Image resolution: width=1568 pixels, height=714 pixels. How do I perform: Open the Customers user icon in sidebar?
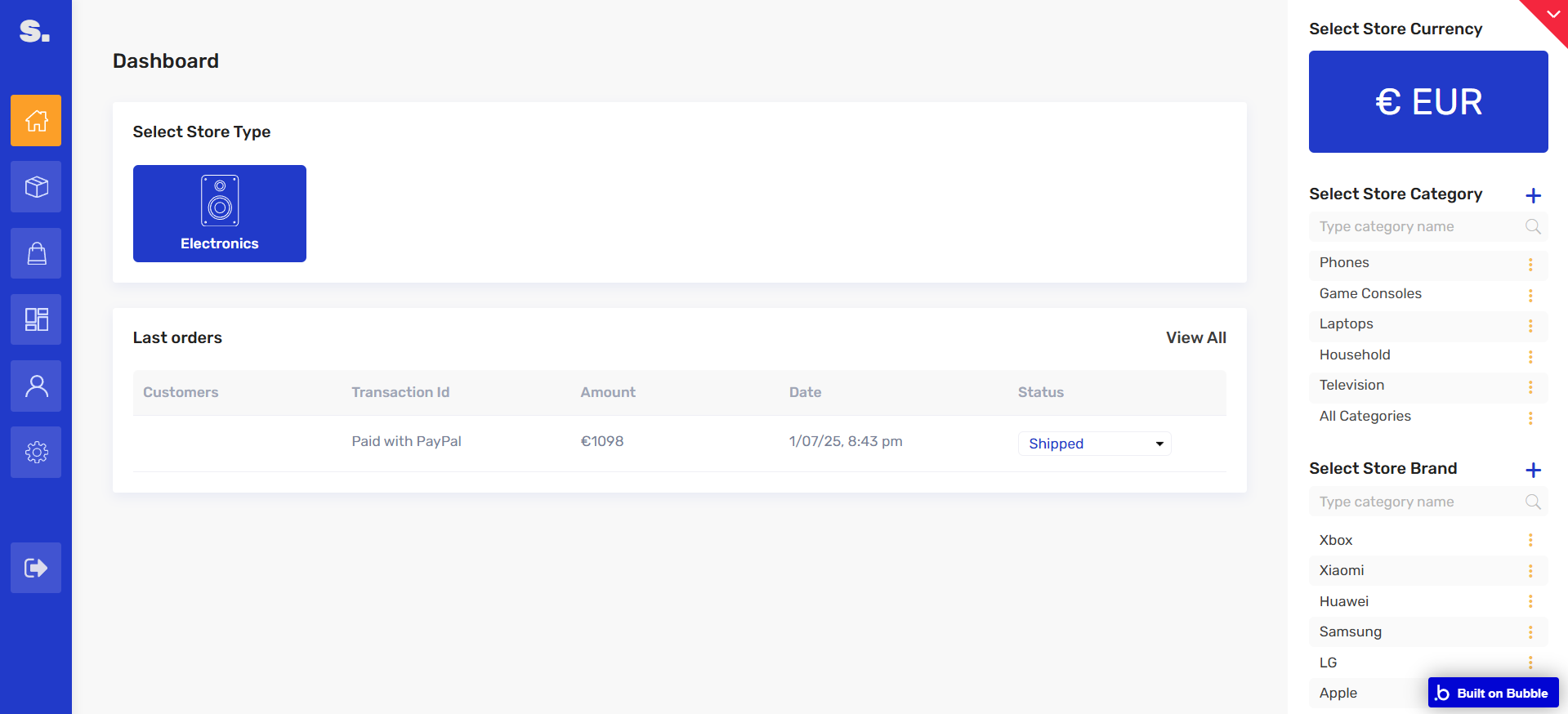click(x=36, y=386)
